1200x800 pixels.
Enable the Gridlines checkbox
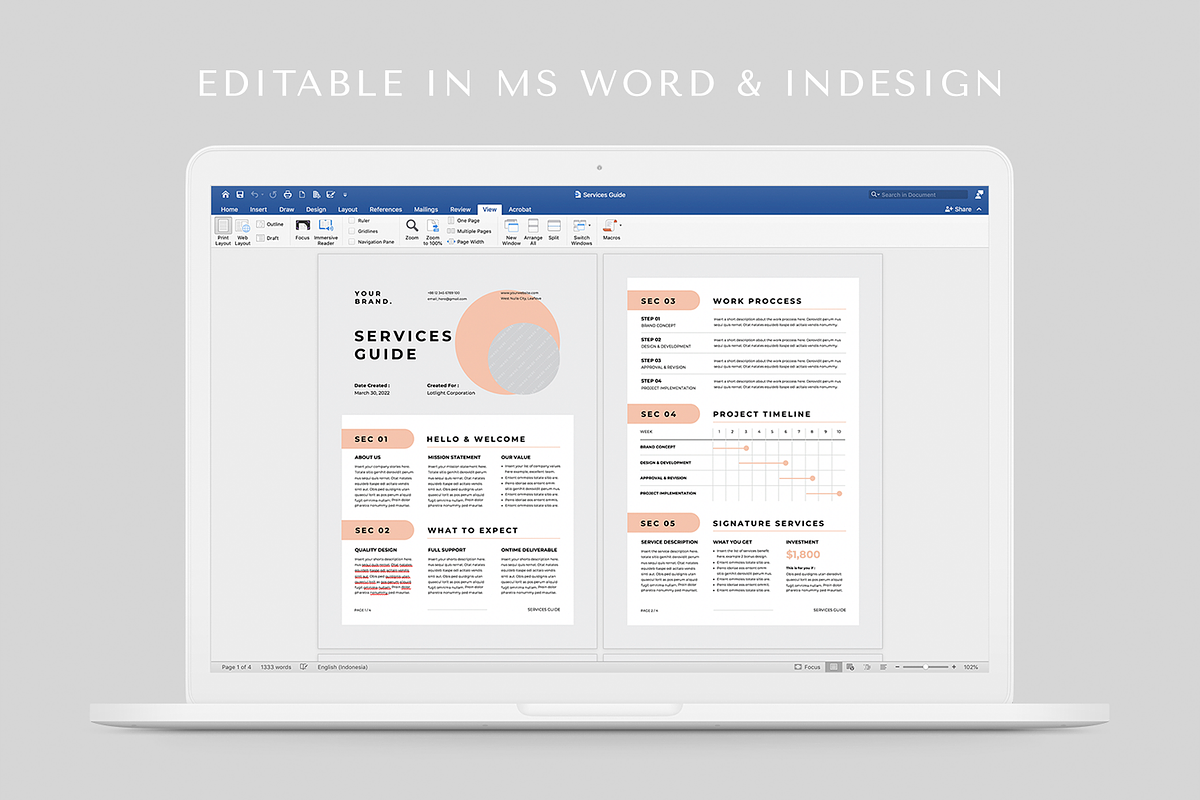(352, 231)
